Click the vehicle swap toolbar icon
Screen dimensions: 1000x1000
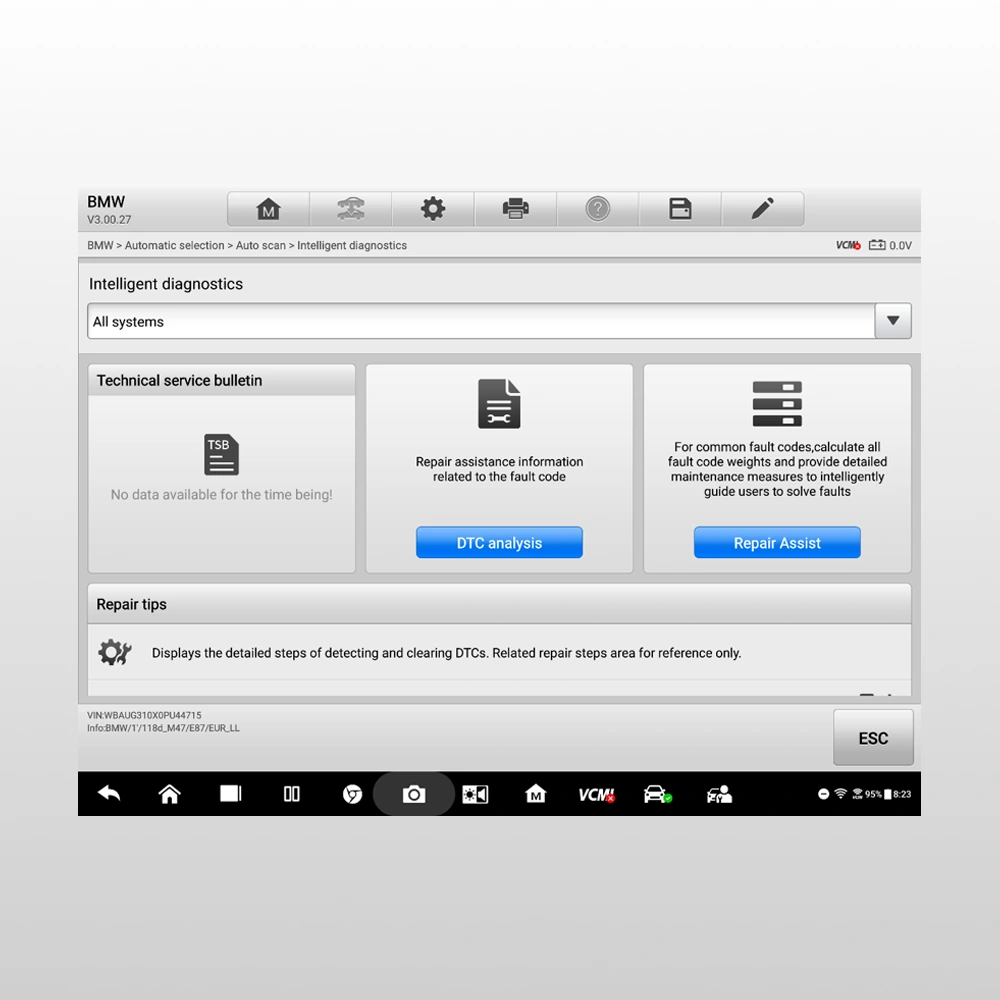click(351, 209)
